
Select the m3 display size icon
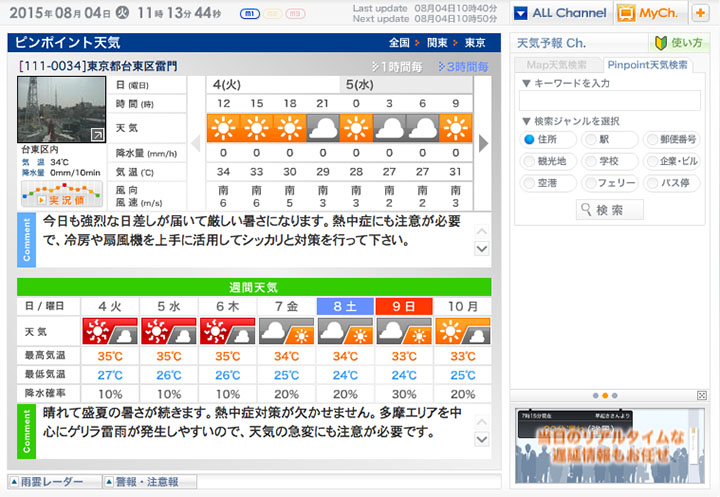[295, 13]
